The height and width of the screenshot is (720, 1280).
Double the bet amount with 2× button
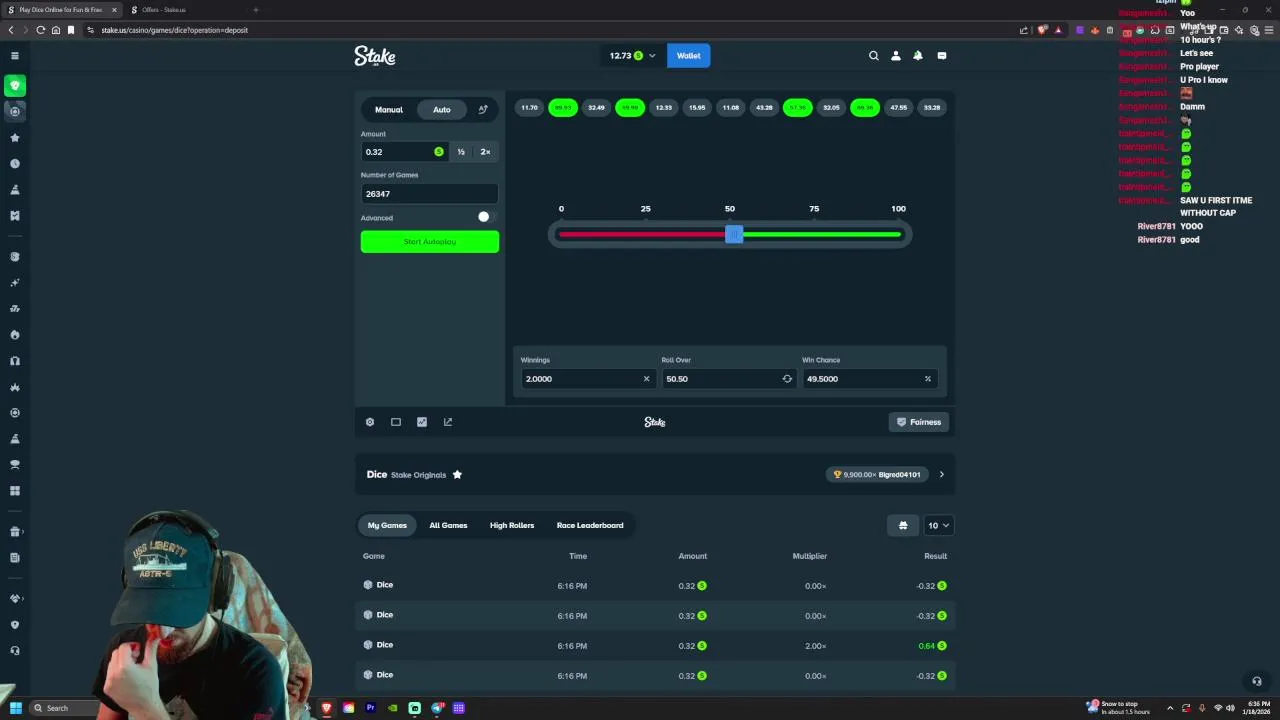point(485,152)
